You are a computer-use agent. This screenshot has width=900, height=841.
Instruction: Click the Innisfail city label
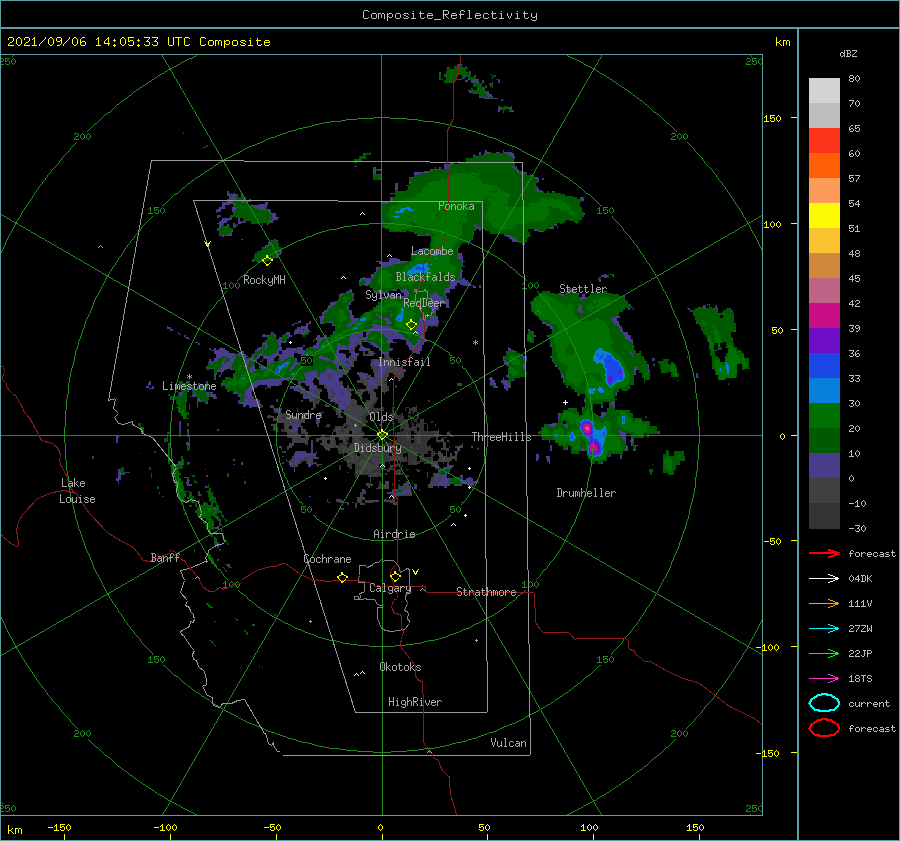(x=404, y=362)
